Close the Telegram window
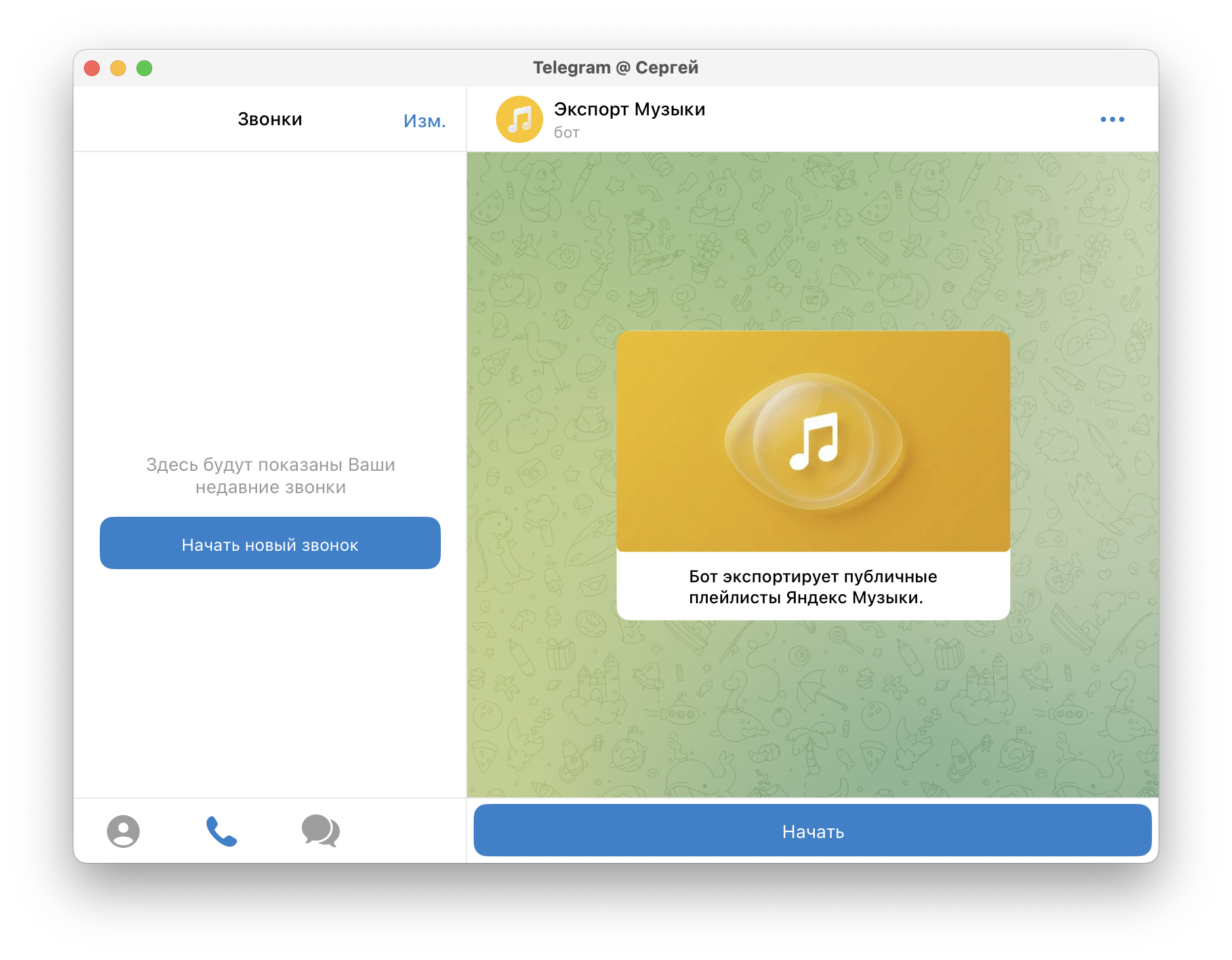The width and height of the screenshot is (1232, 960). tap(92, 68)
